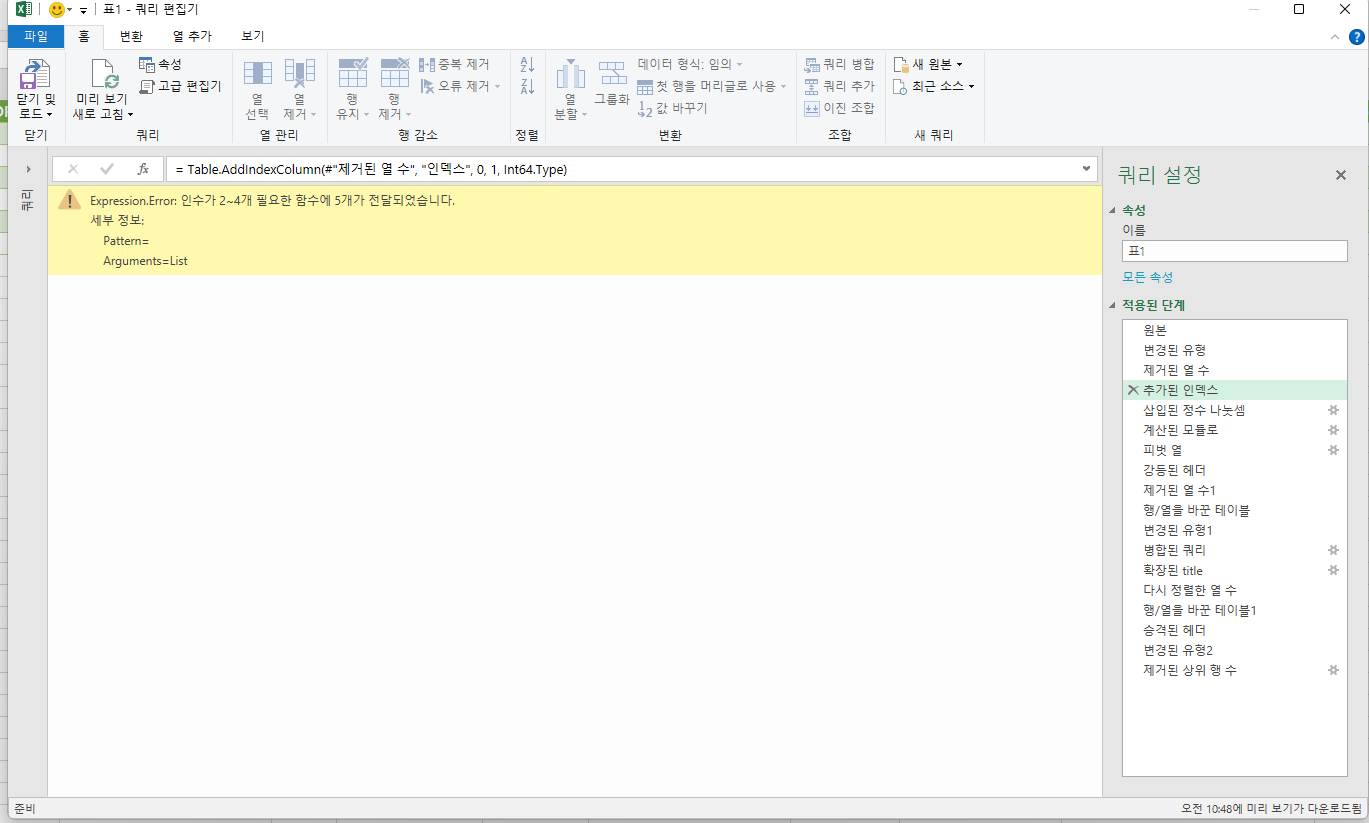Select the 승격된 헤더 step

[x=1235, y=630]
